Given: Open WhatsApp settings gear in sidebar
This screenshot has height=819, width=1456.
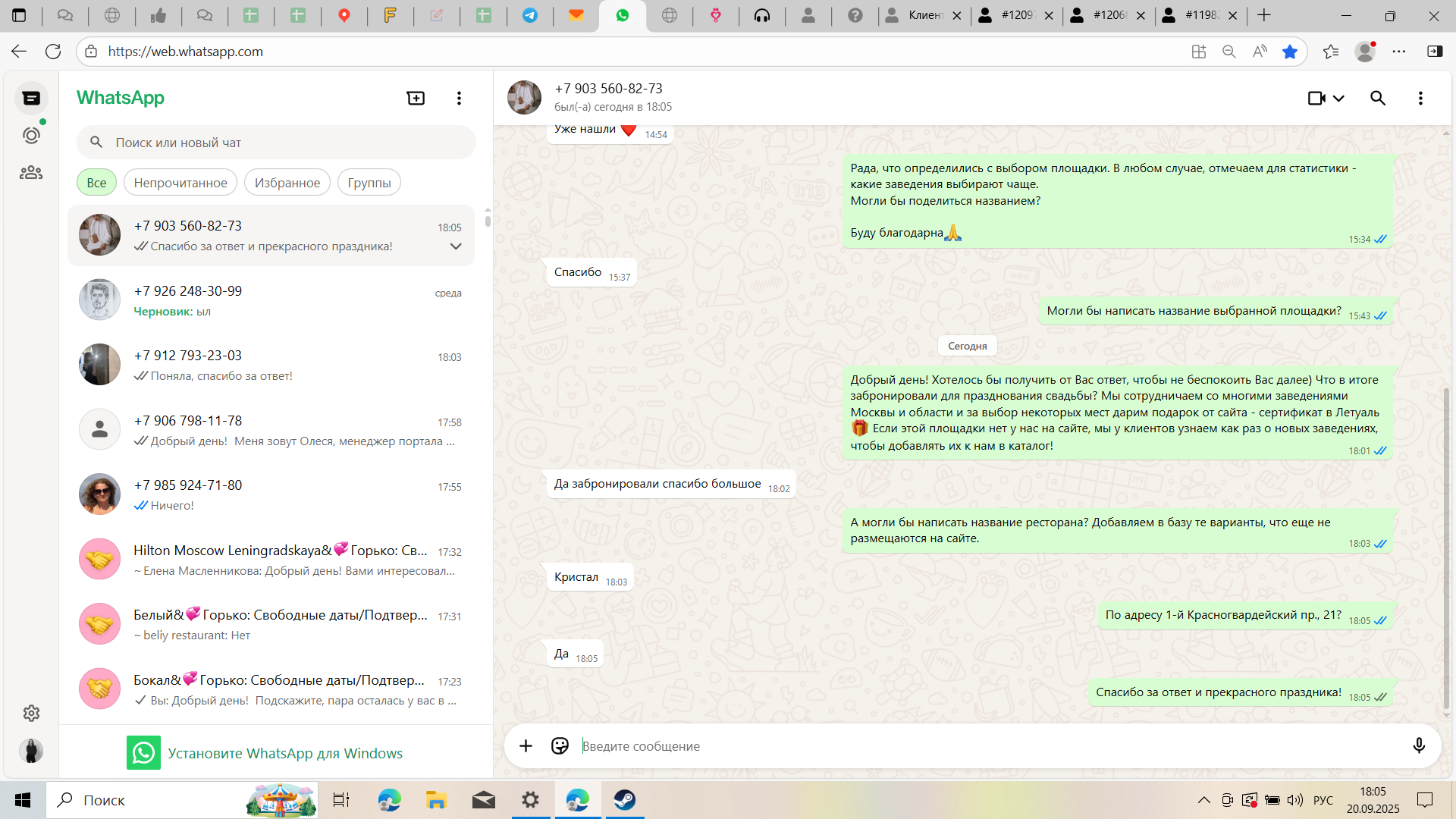Looking at the screenshot, I should [x=31, y=713].
